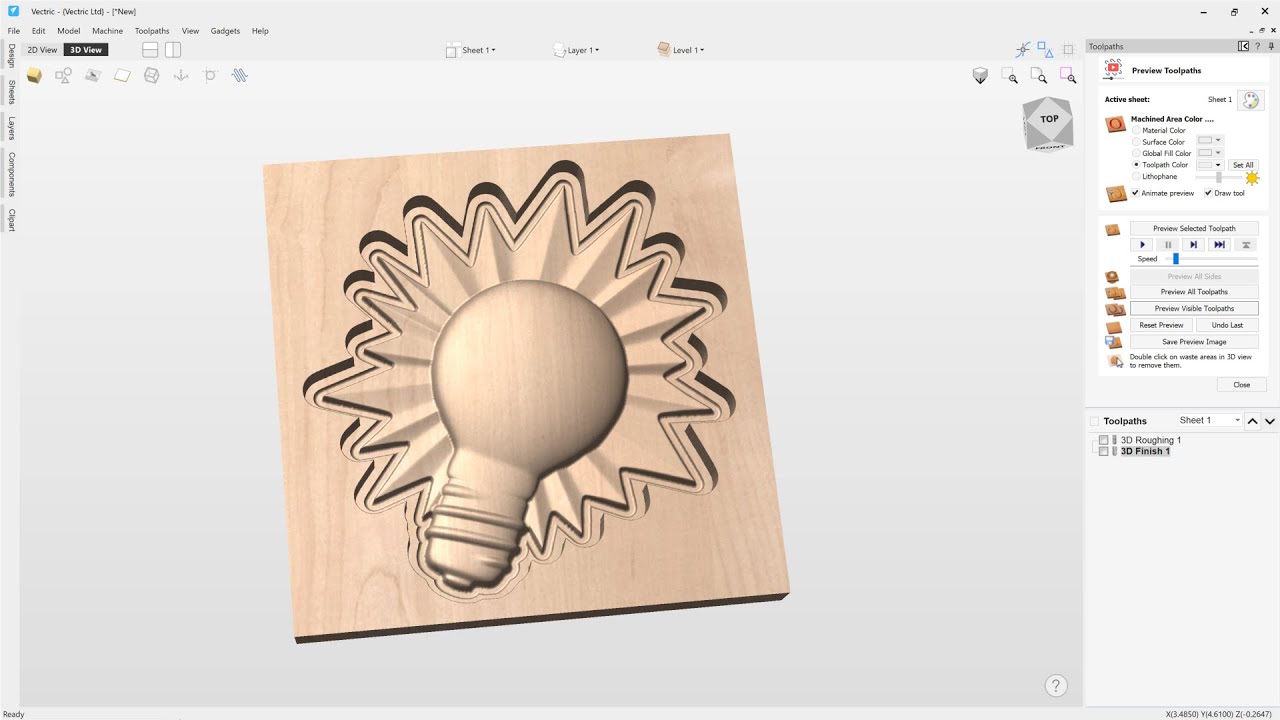Screen dimensions: 1280x720
Task: Open the Machine menu
Action: click(x=107, y=31)
